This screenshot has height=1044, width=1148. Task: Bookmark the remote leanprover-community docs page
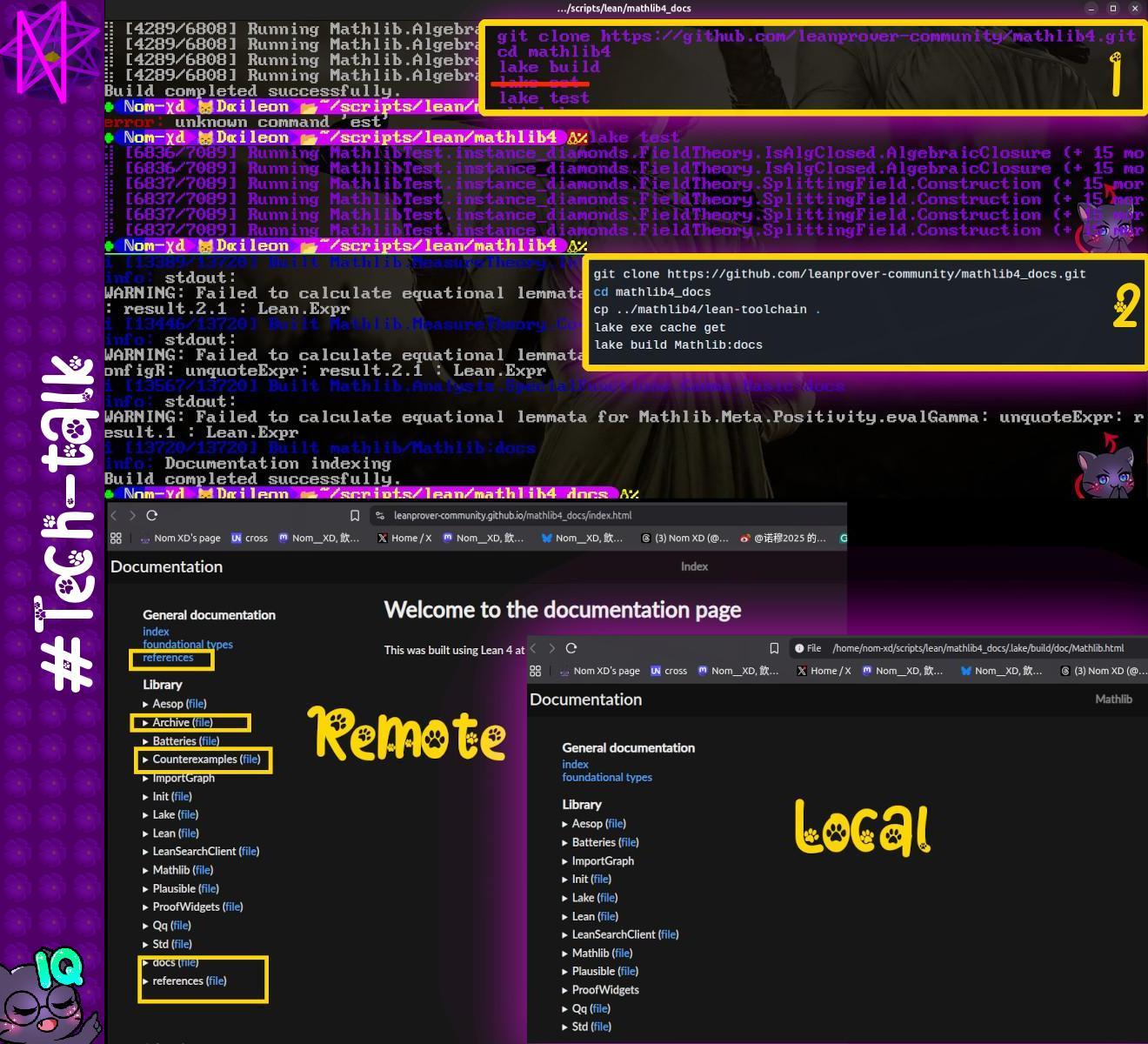tap(355, 516)
